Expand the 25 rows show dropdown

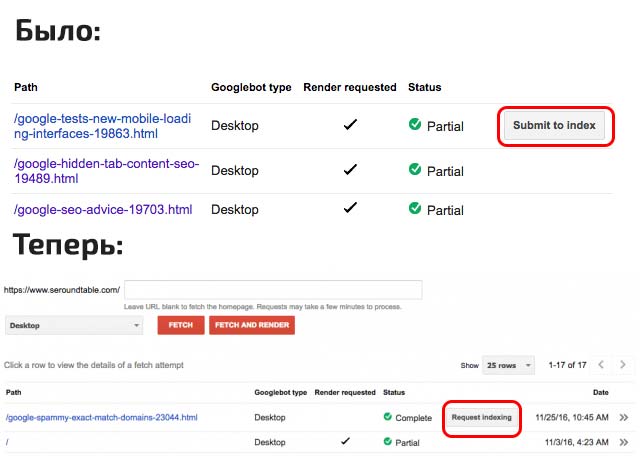click(x=509, y=365)
